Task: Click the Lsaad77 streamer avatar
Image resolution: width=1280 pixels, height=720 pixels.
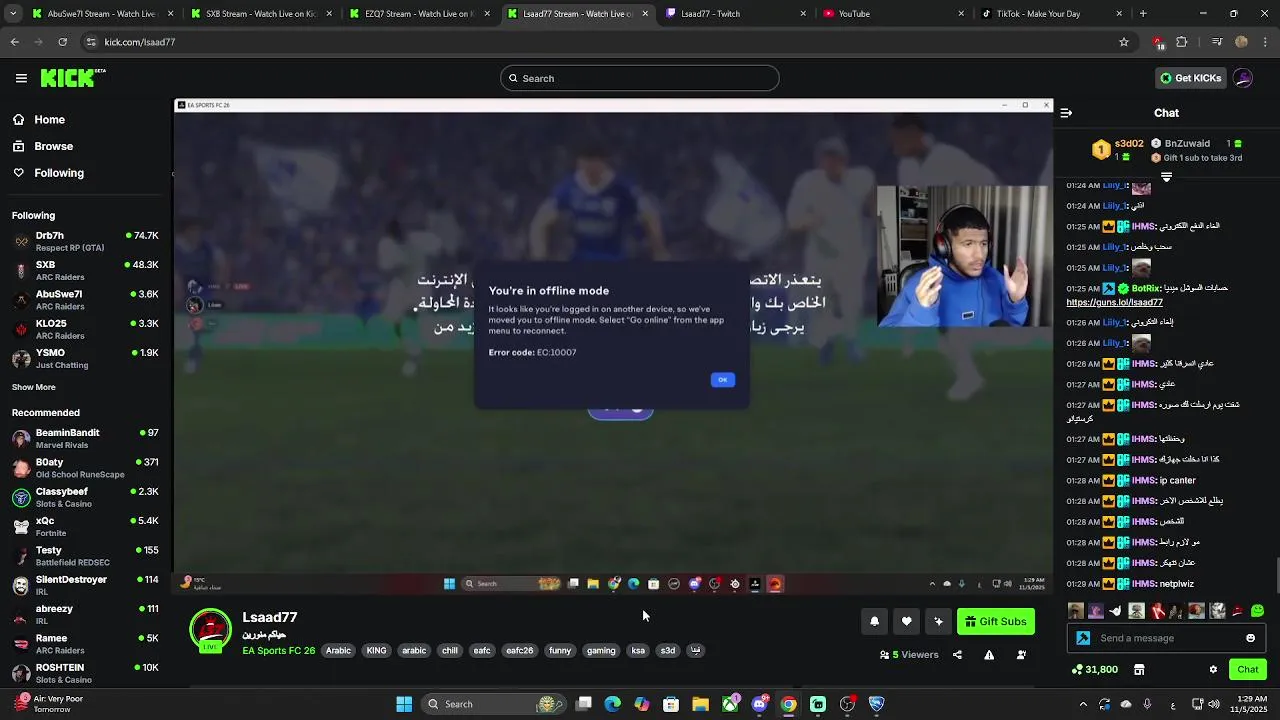Action: (x=210, y=630)
